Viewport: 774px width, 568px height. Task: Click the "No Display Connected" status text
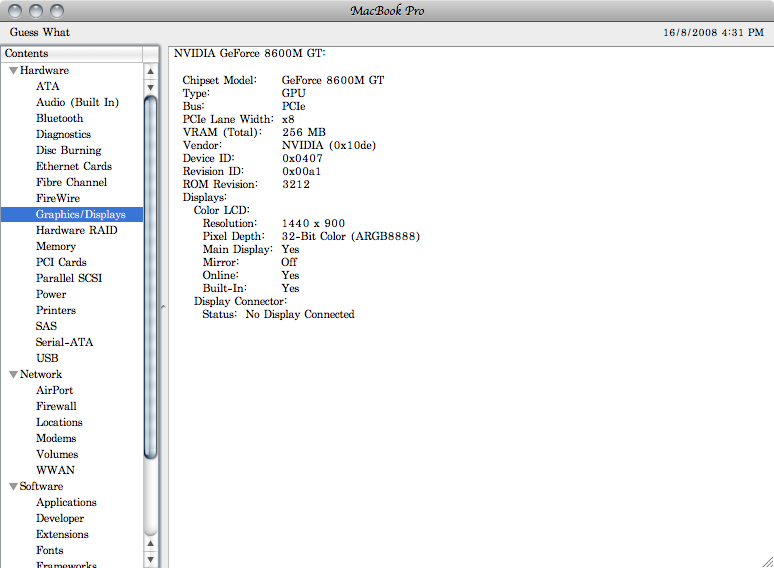[x=300, y=314]
